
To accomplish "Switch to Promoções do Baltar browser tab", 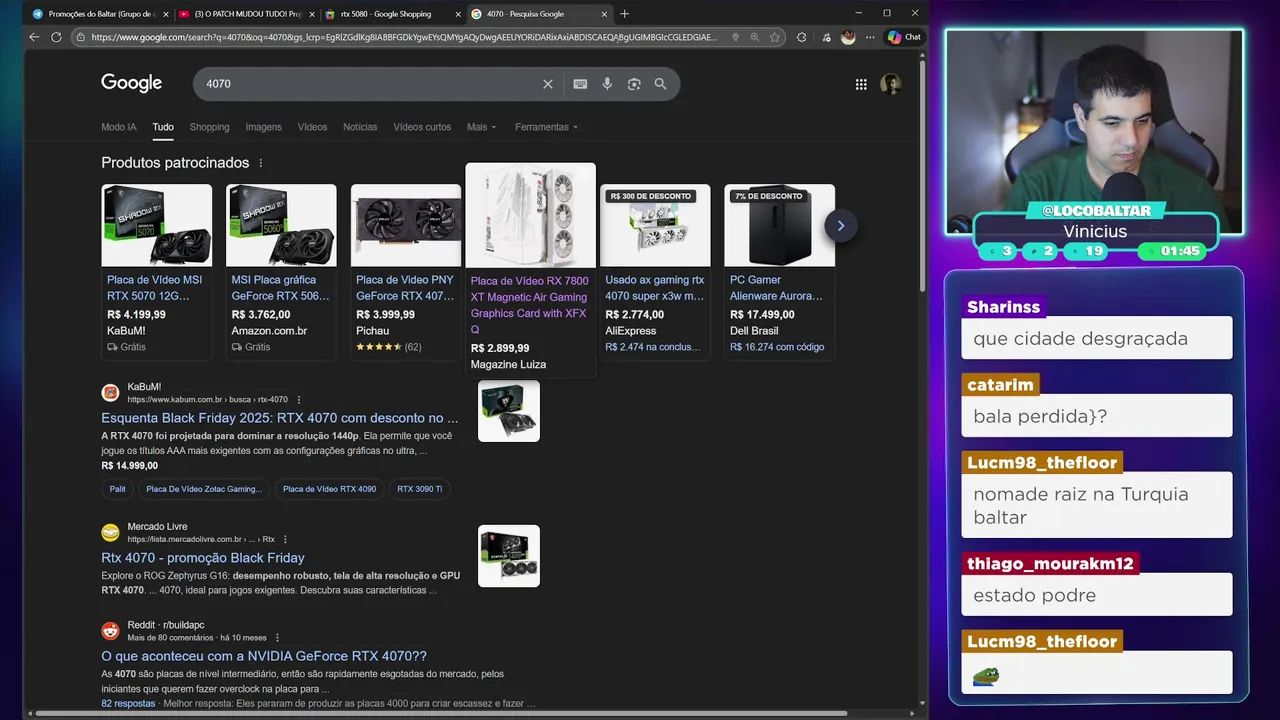I will pos(100,14).
